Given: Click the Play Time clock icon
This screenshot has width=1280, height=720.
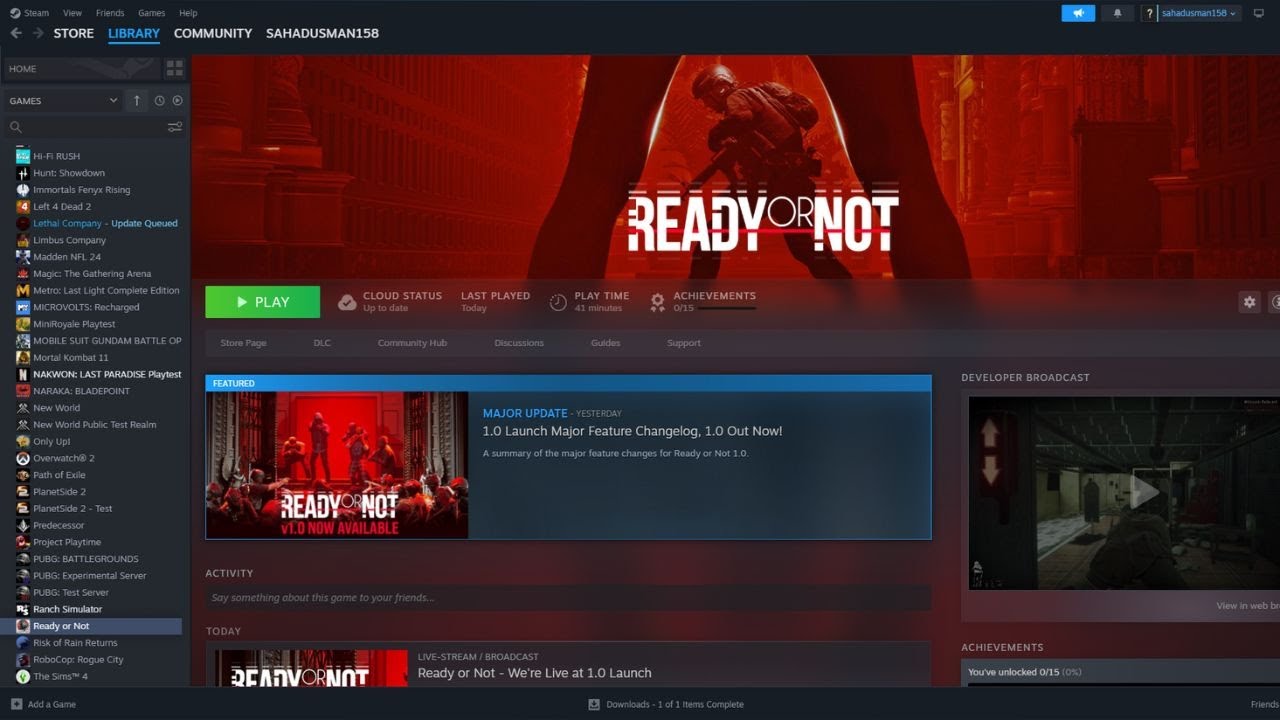Looking at the screenshot, I should (558, 302).
